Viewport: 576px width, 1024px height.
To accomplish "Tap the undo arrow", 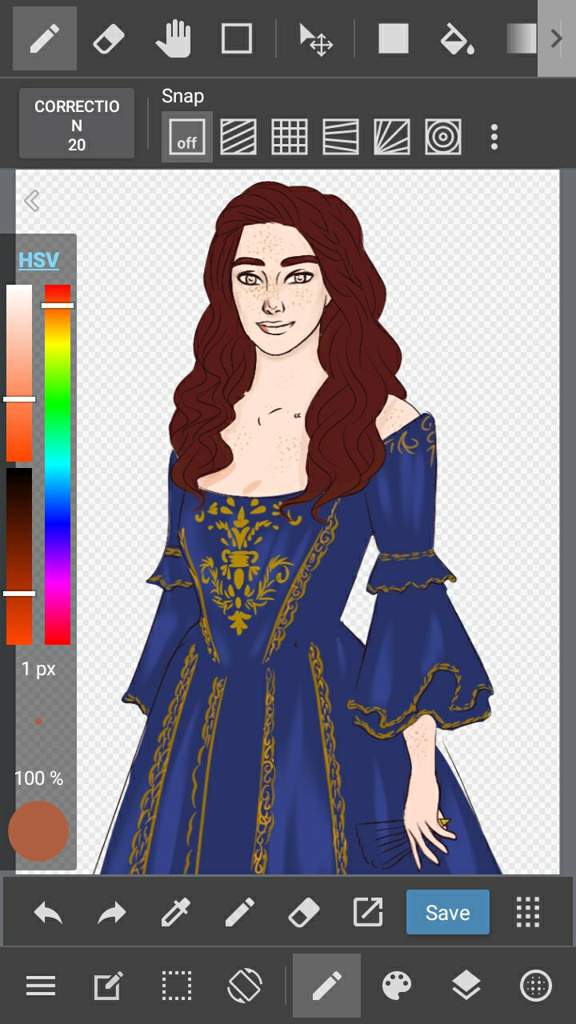I will coord(48,912).
